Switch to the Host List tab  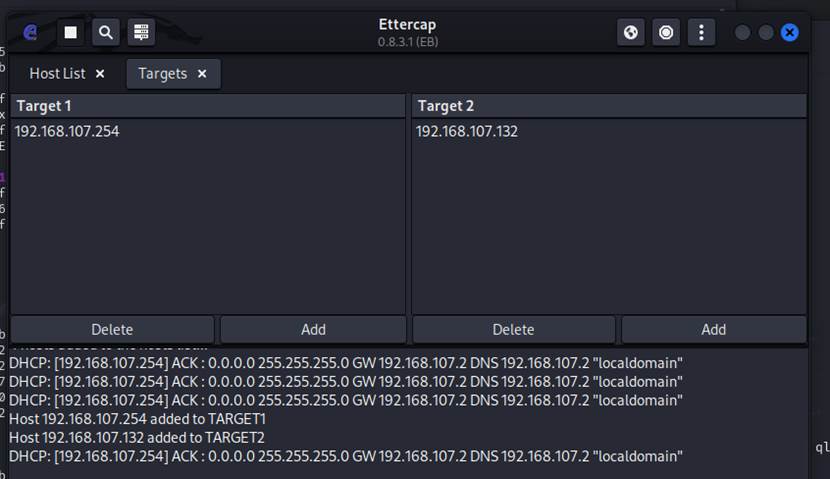[x=57, y=74]
